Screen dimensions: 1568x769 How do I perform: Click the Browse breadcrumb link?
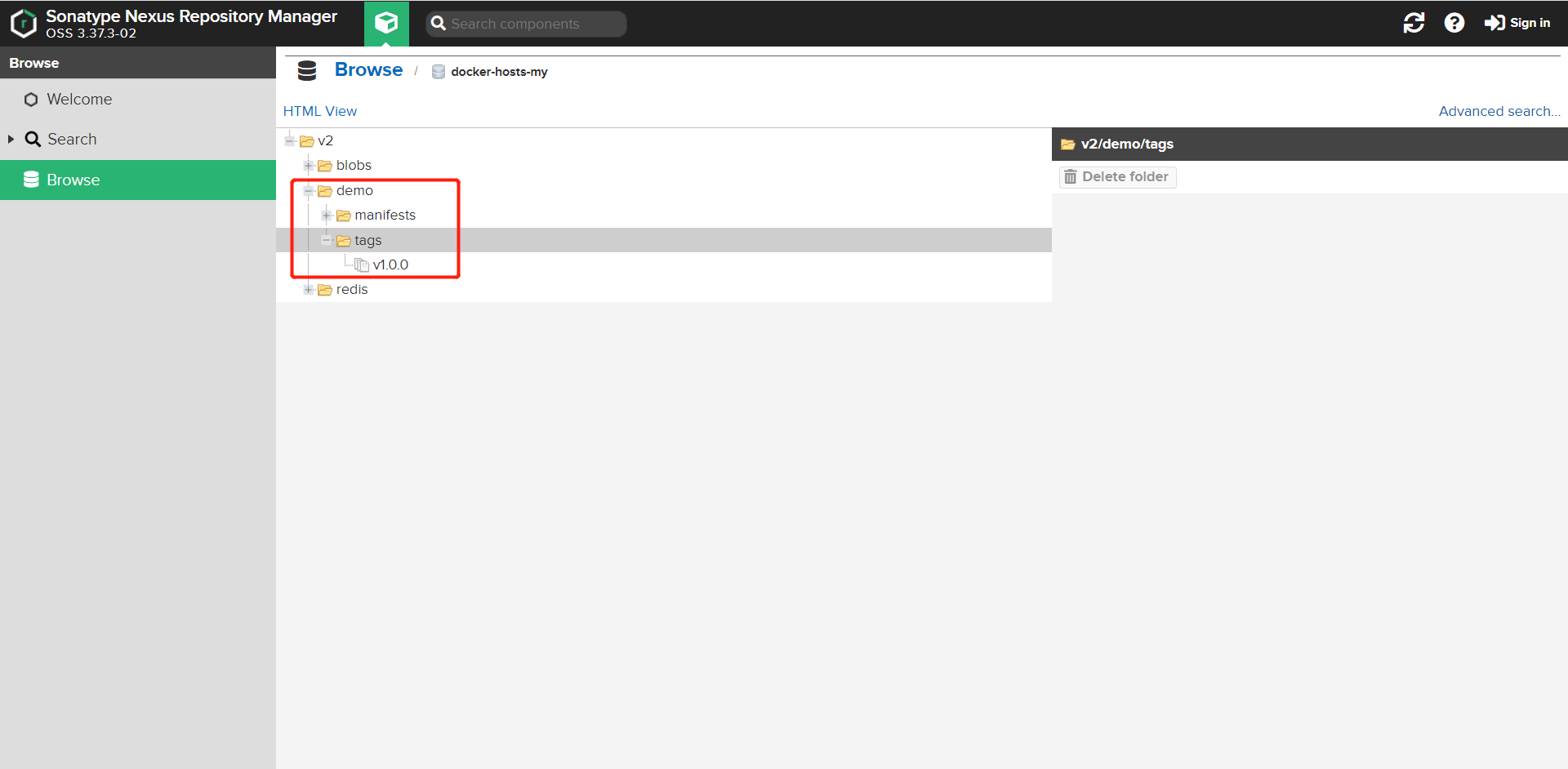point(368,70)
